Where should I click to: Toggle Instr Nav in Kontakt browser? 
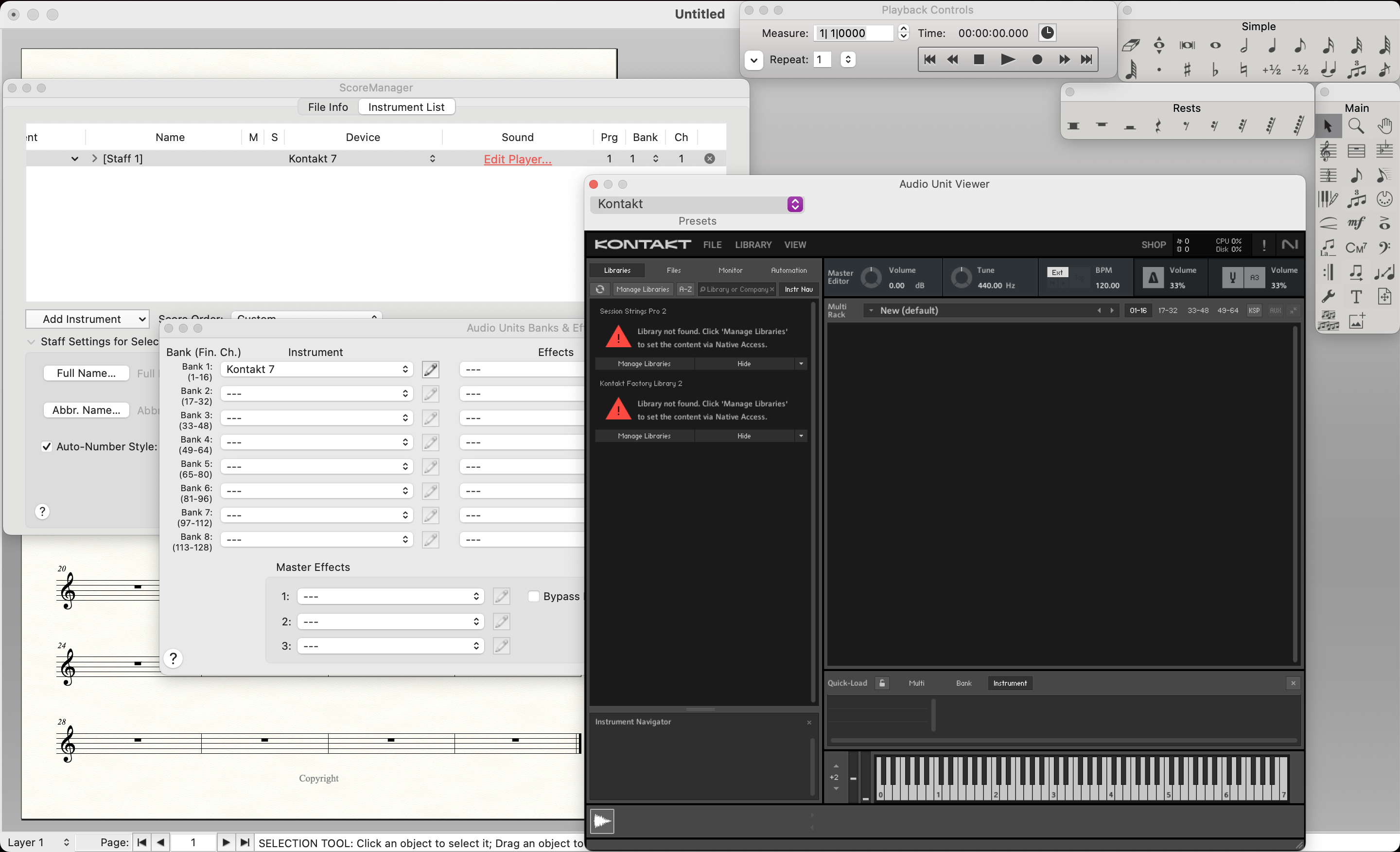798,289
